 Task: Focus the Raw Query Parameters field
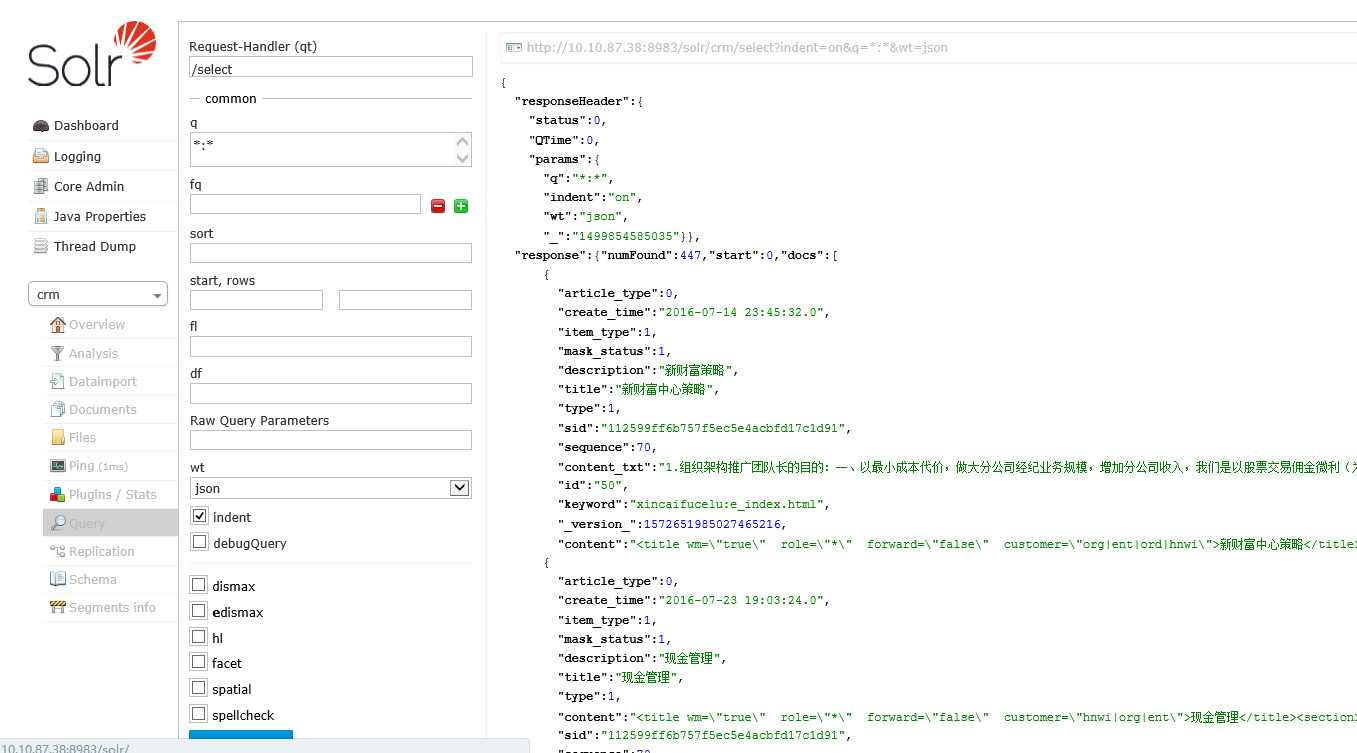point(331,440)
